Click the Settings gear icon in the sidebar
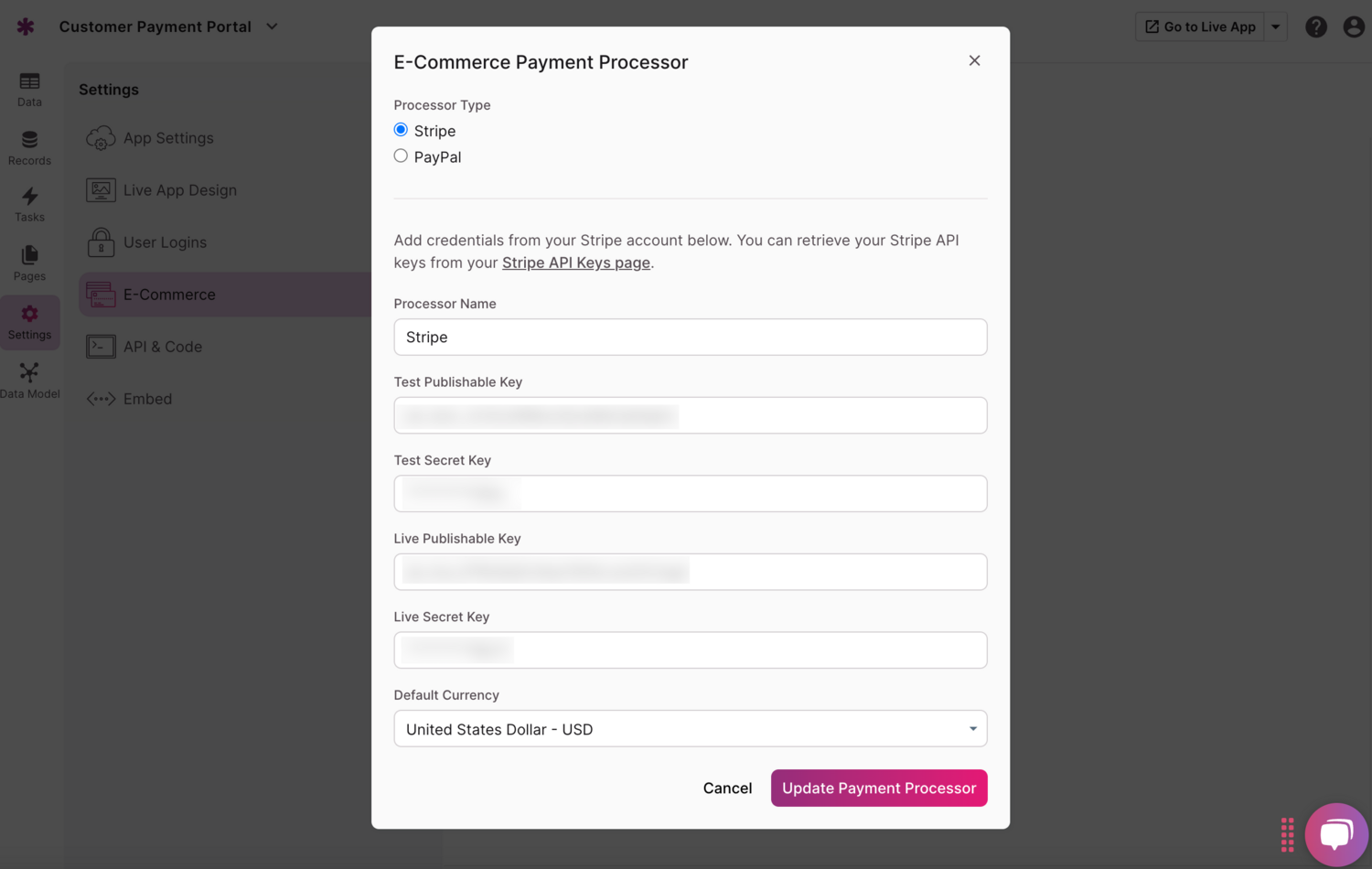 (x=29, y=317)
